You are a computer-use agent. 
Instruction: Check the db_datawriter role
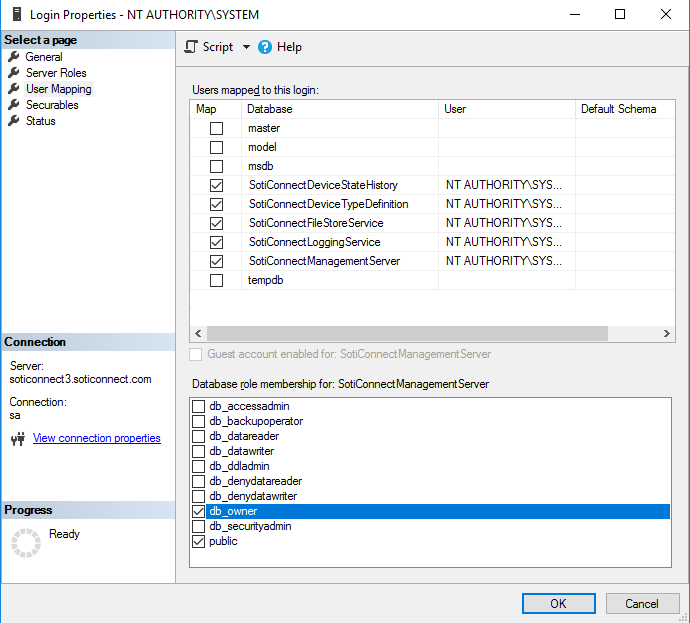tap(198, 451)
